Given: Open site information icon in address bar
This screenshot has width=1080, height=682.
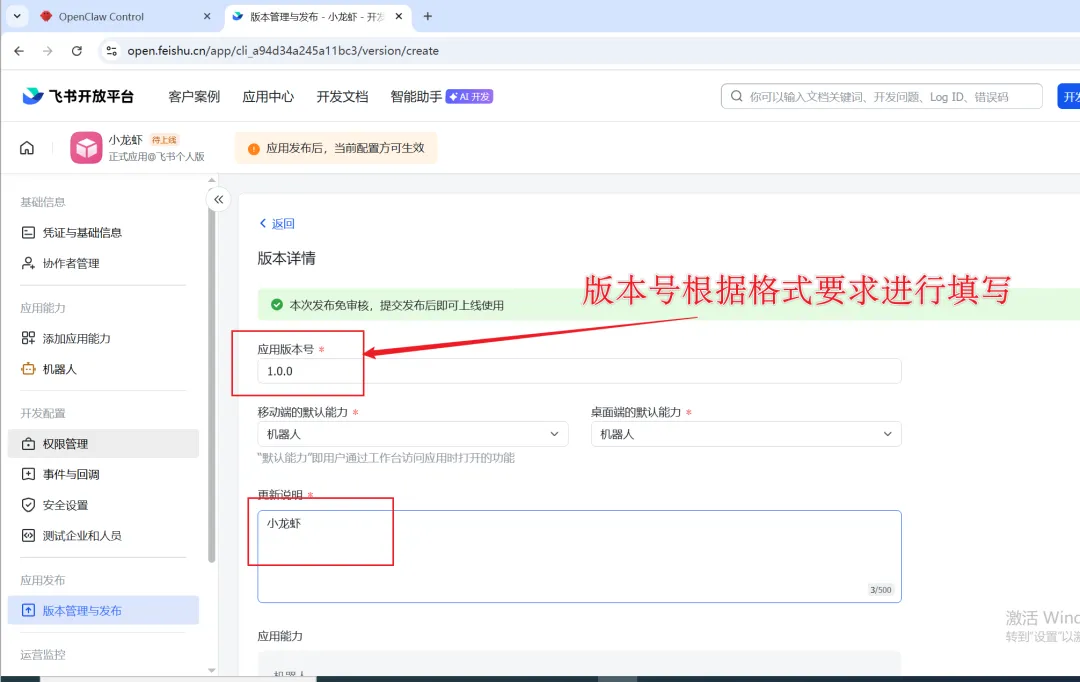Looking at the screenshot, I should click(x=111, y=51).
